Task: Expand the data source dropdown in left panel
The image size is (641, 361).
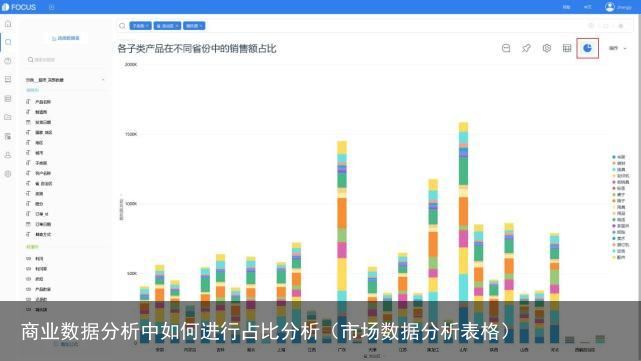Action: click(x=103, y=80)
